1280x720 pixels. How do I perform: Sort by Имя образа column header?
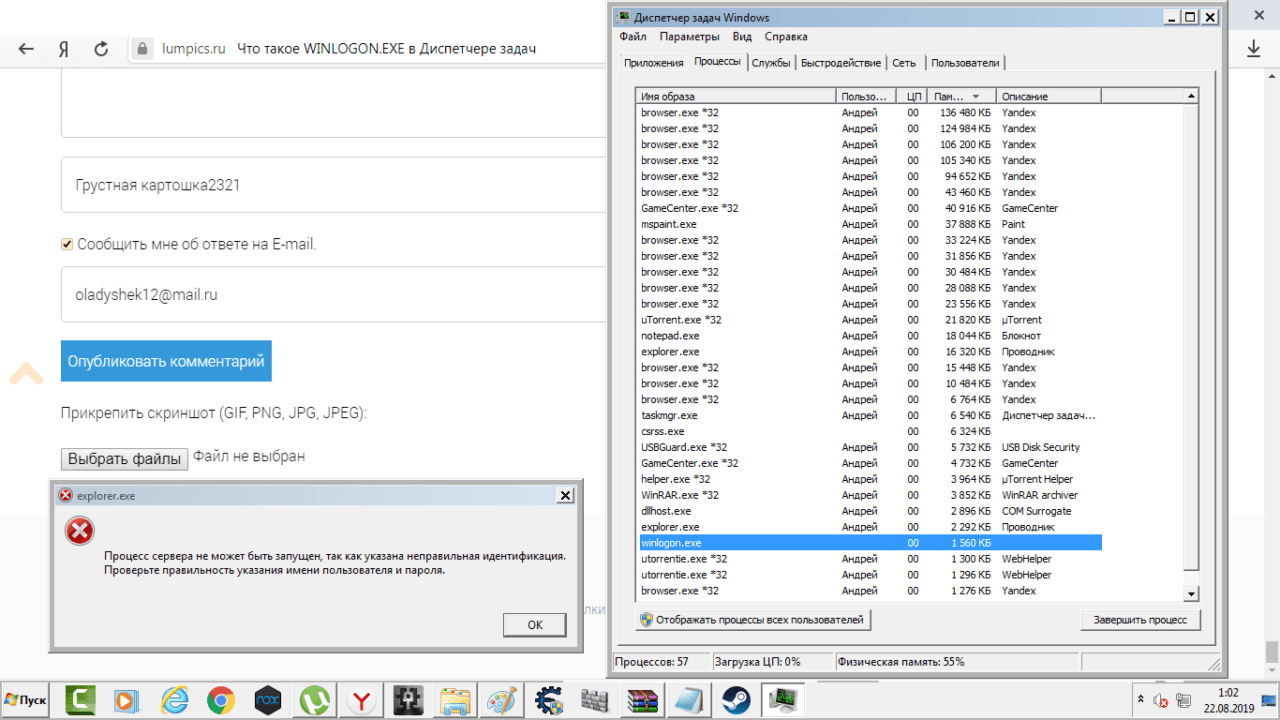tap(736, 96)
